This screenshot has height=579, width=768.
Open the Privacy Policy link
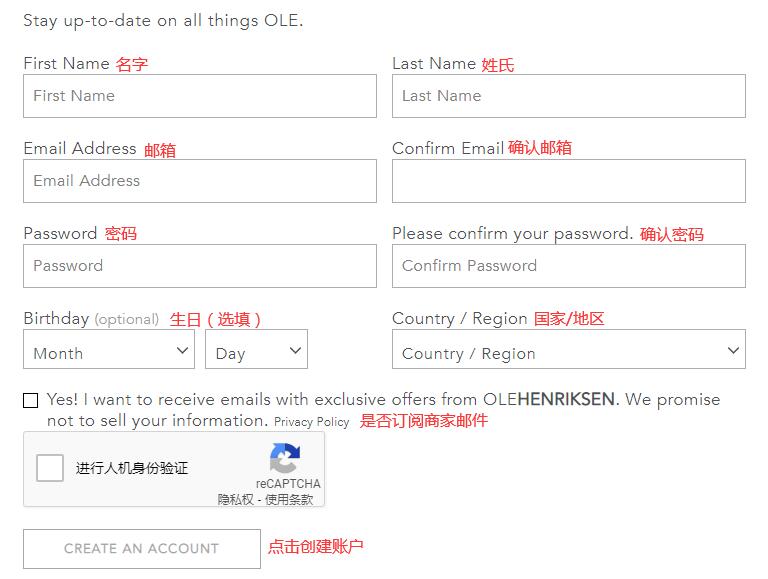(x=311, y=422)
